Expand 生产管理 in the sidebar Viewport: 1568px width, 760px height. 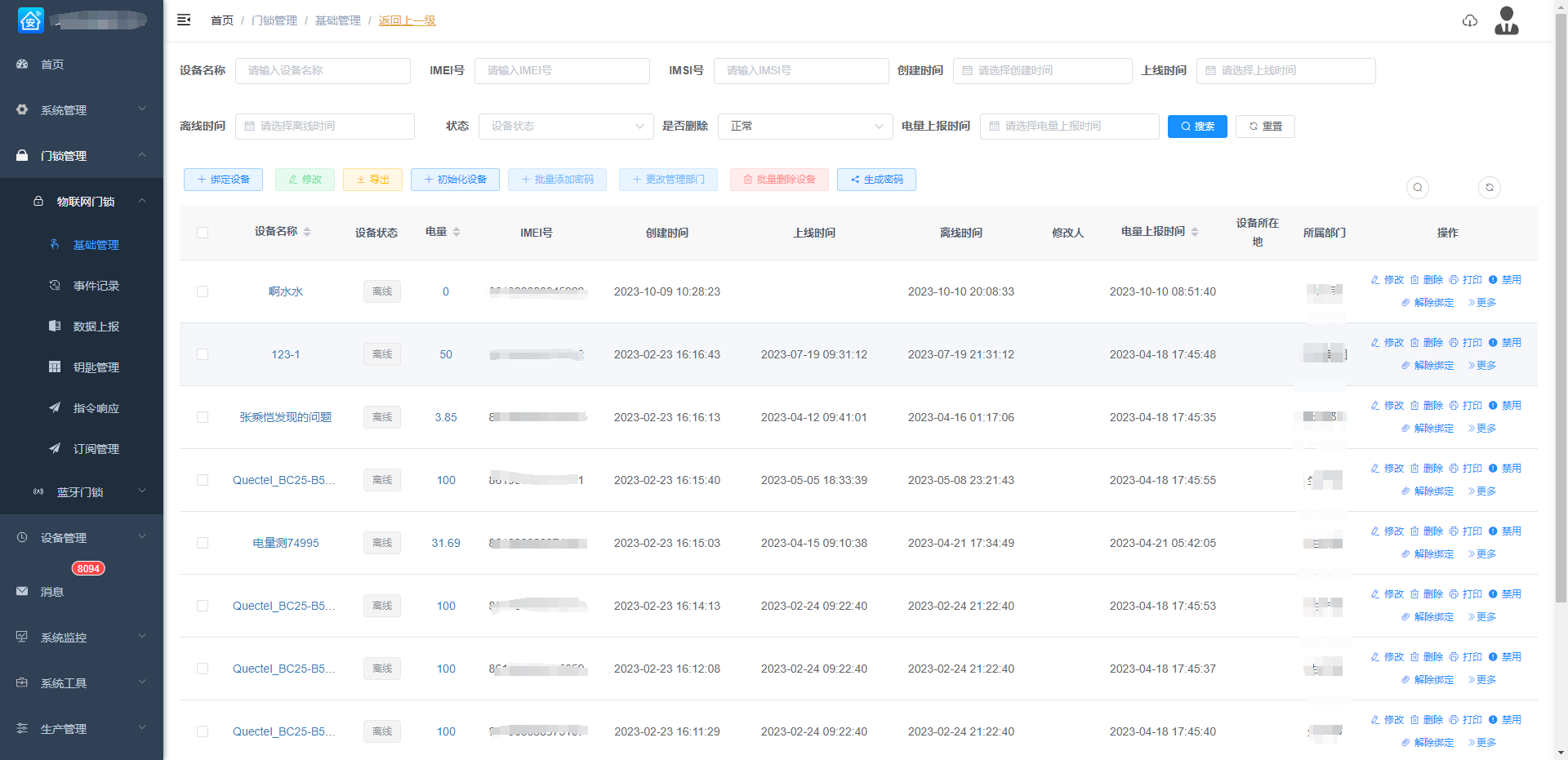pos(82,729)
